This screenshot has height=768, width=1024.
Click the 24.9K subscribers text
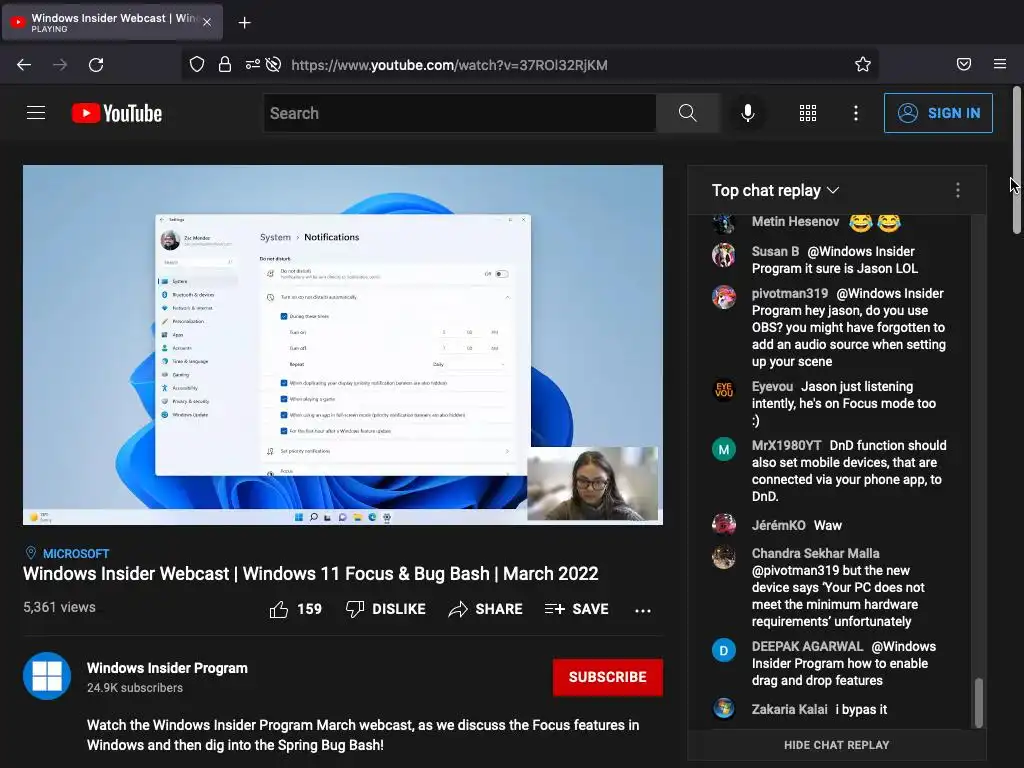pos(135,688)
